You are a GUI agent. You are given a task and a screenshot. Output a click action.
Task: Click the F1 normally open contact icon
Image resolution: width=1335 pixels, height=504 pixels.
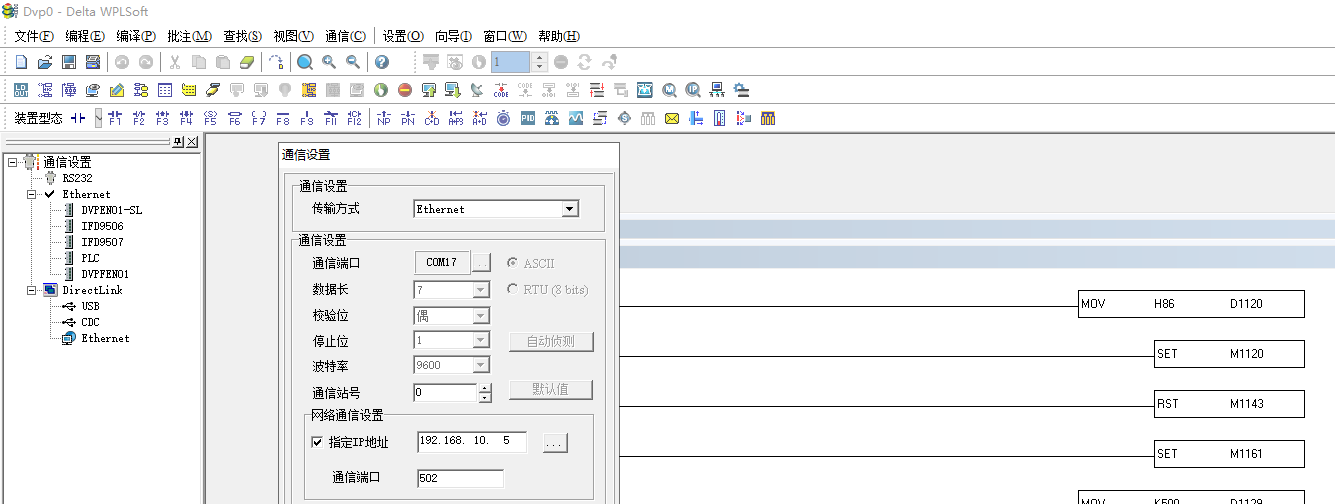coord(114,118)
